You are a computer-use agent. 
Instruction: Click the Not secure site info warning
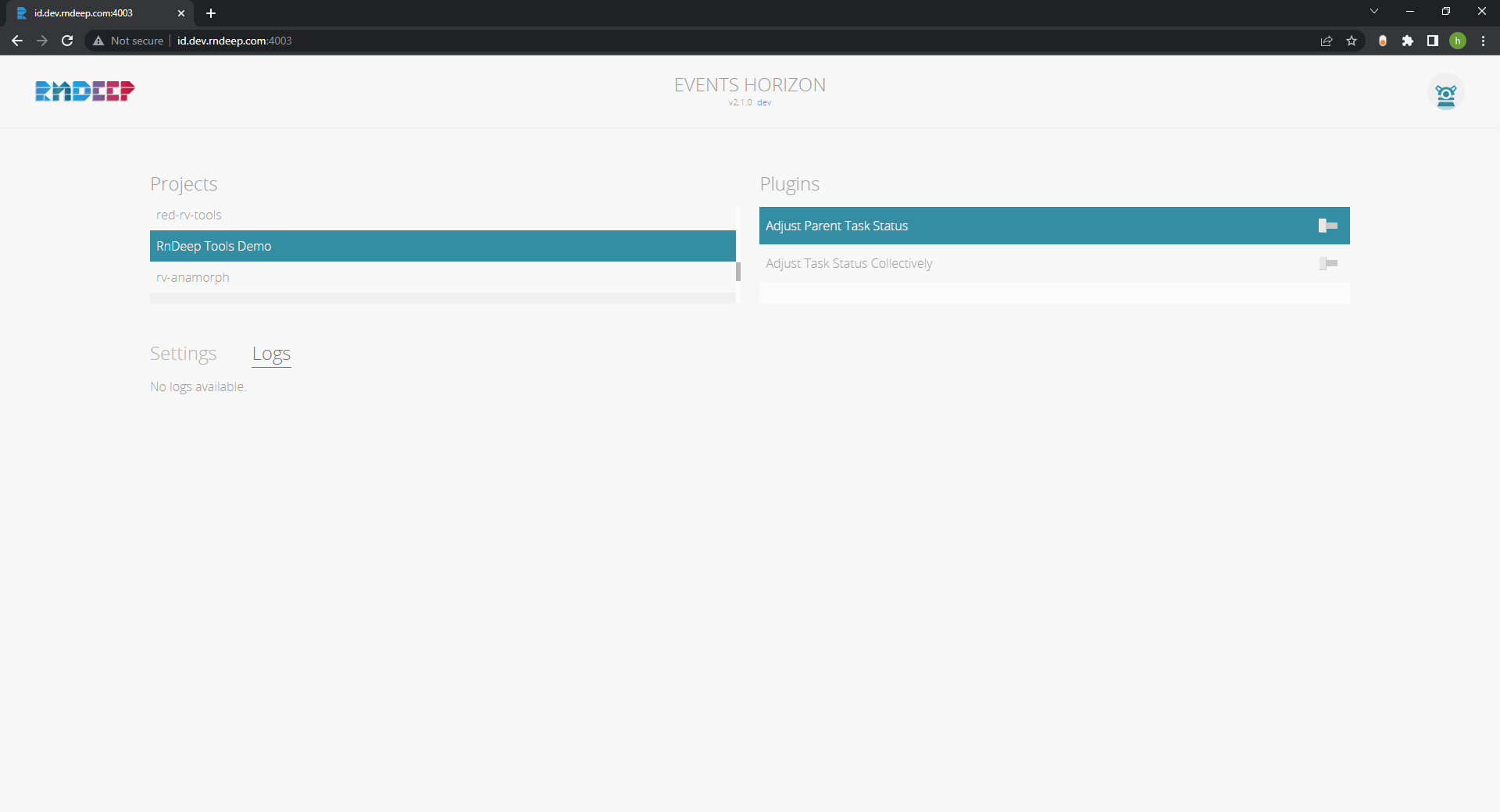(x=128, y=41)
